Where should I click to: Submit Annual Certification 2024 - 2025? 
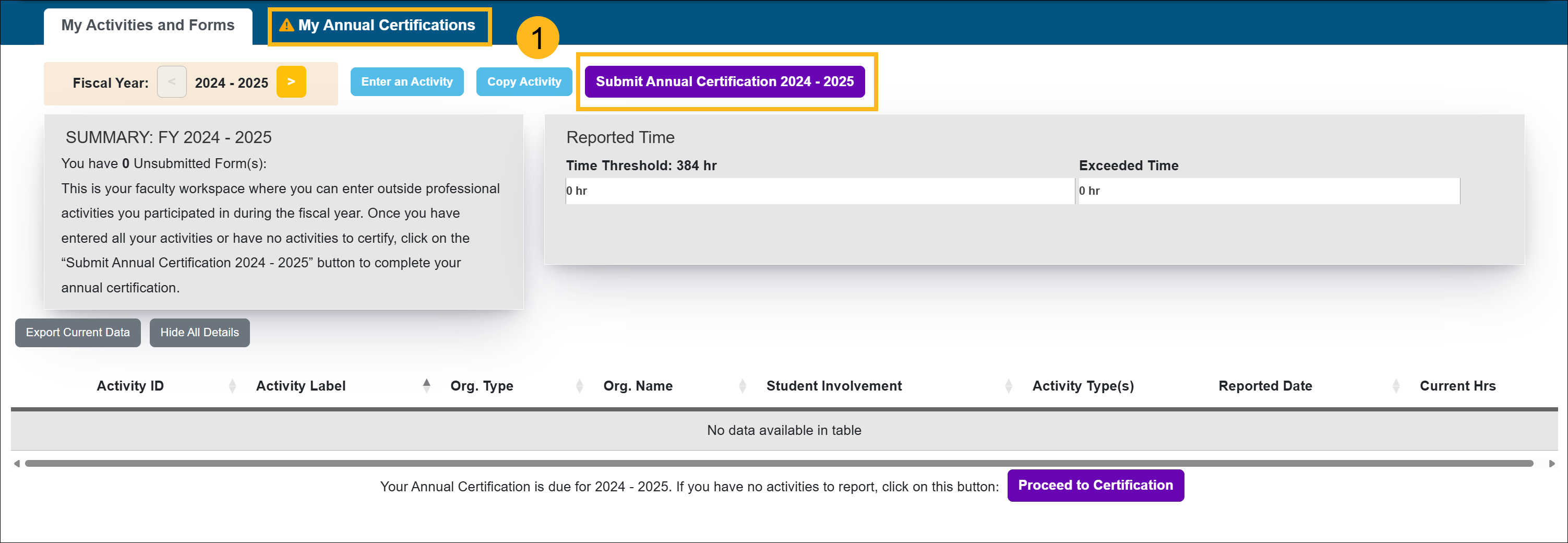724,81
